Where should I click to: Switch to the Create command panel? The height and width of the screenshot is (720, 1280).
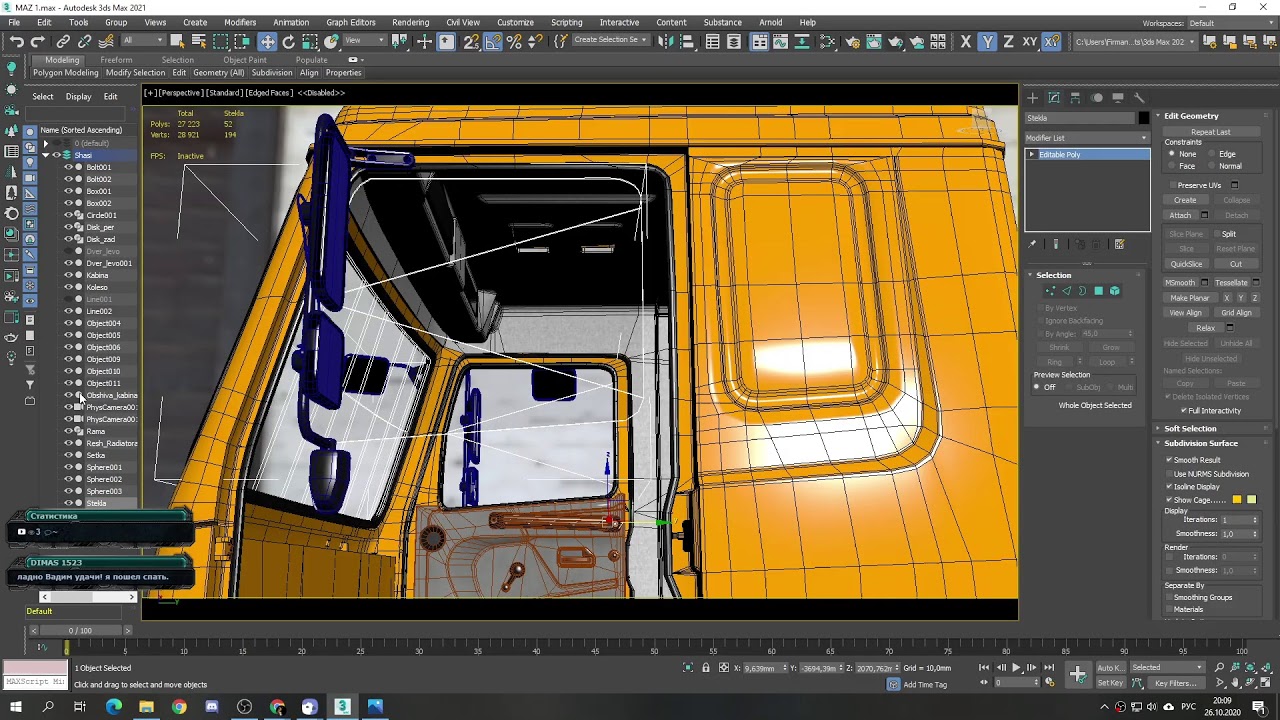pos(1033,97)
